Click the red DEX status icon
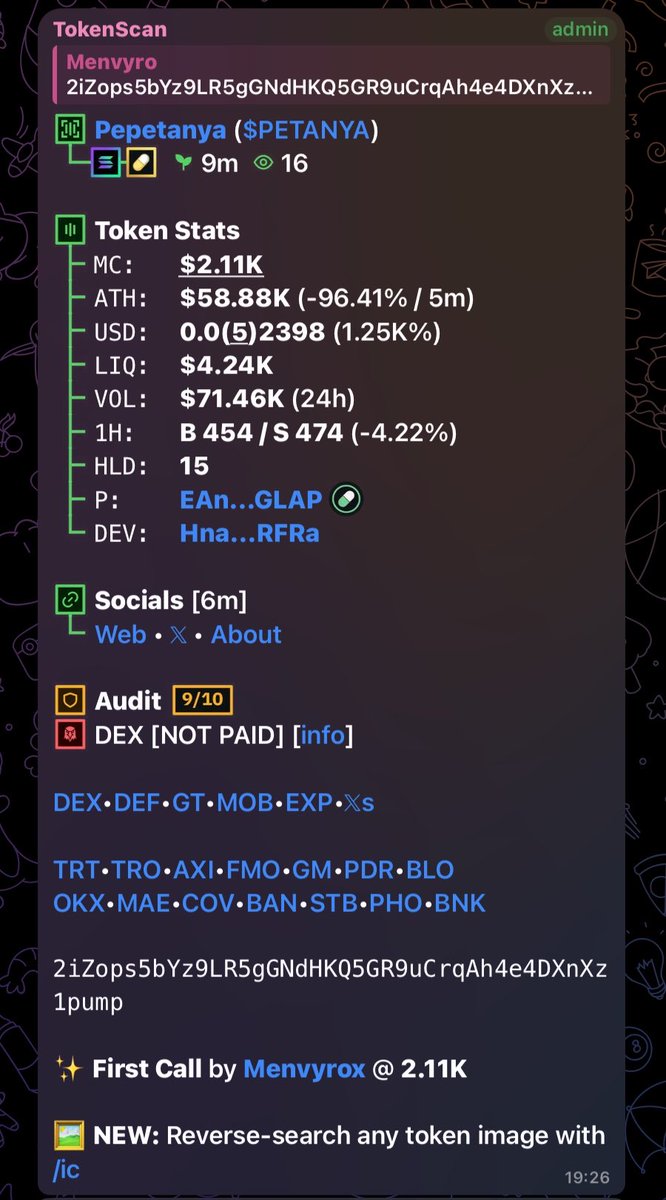 [69, 735]
